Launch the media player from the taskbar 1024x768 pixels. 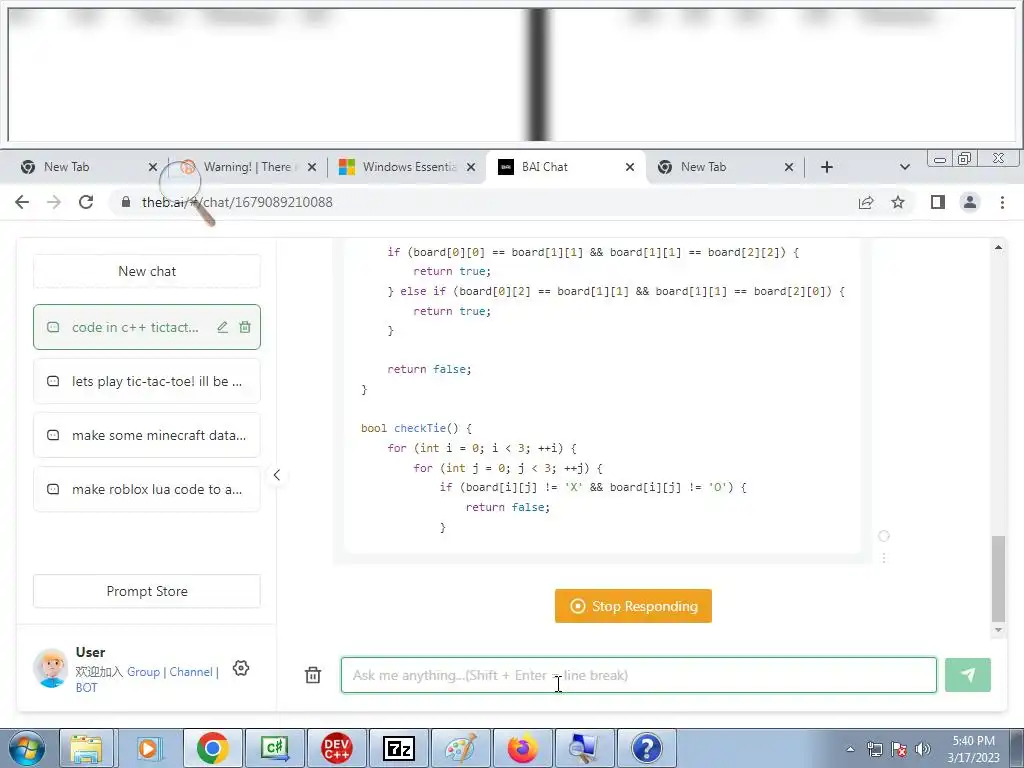pos(148,748)
